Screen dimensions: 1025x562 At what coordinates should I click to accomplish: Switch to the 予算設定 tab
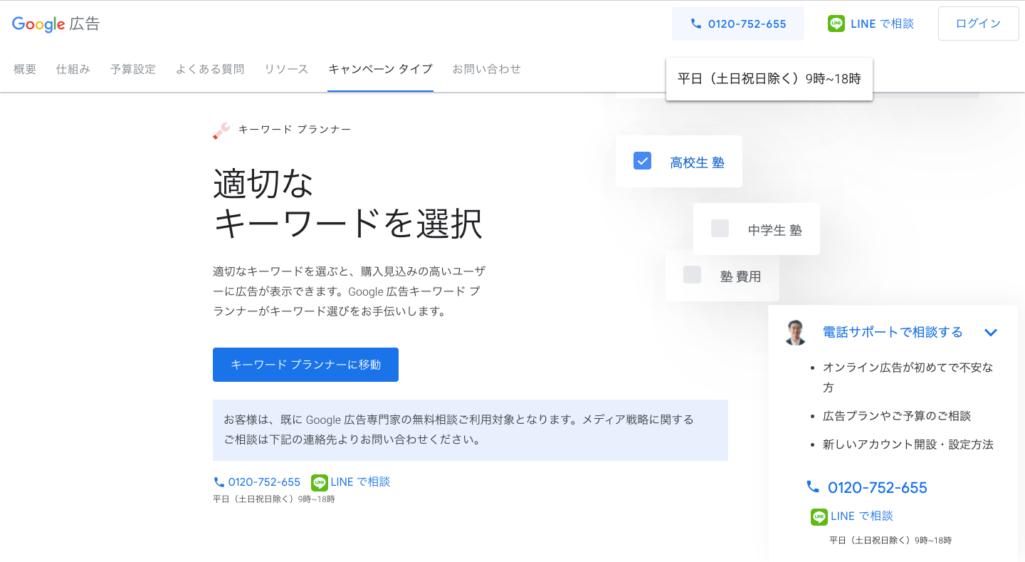[x=133, y=69]
